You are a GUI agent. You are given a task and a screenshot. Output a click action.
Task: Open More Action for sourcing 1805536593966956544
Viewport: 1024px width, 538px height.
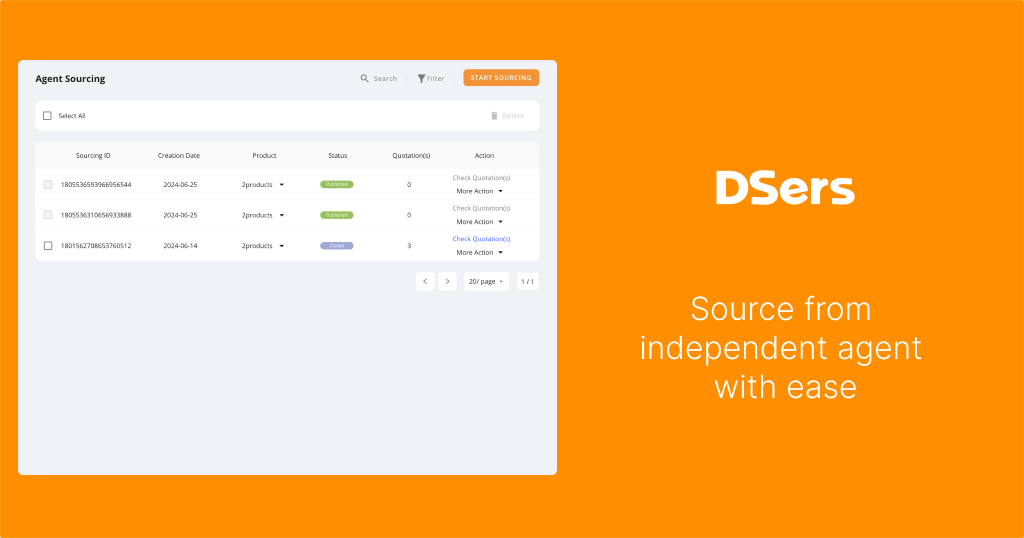(x=479, y=191)
